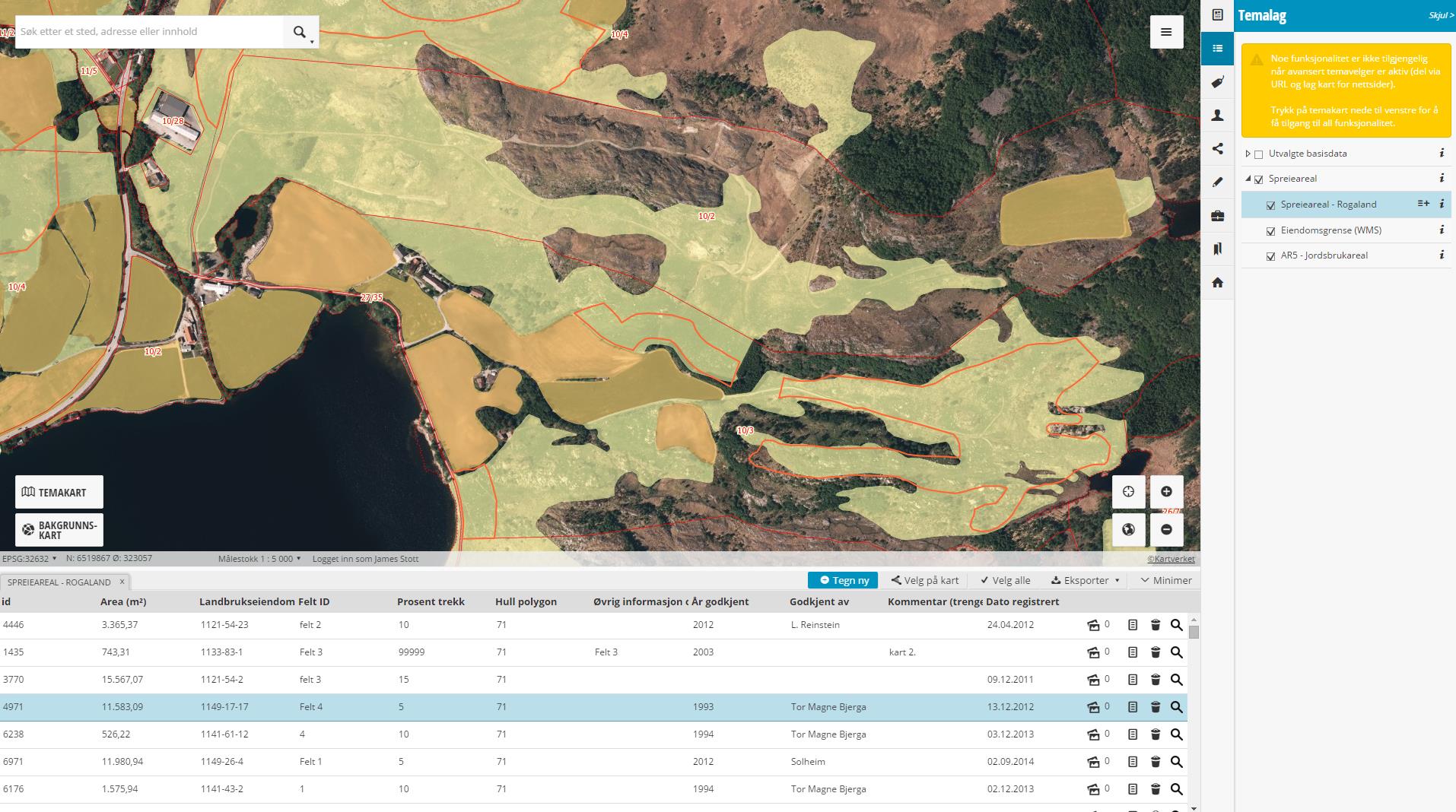Open search options dropdown arrow
1456x812 pixels.
point(312,43)
